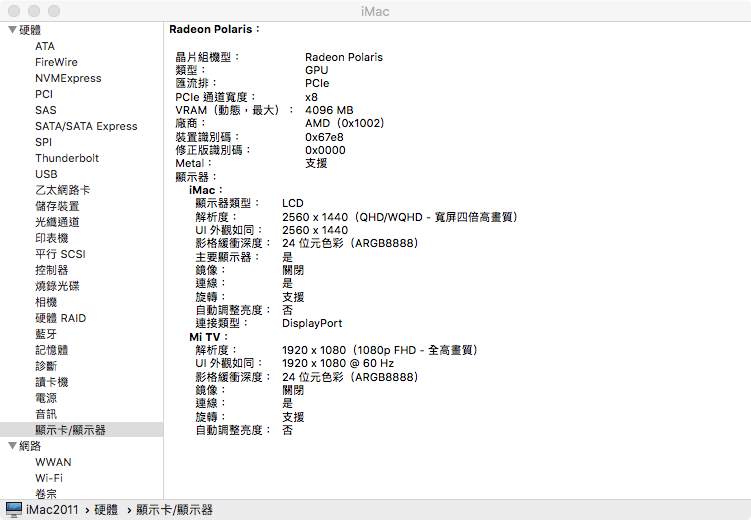Select 硬體 RAID entry
The width and height of the screenshot is (751, 520).
[x=60, y=318]
